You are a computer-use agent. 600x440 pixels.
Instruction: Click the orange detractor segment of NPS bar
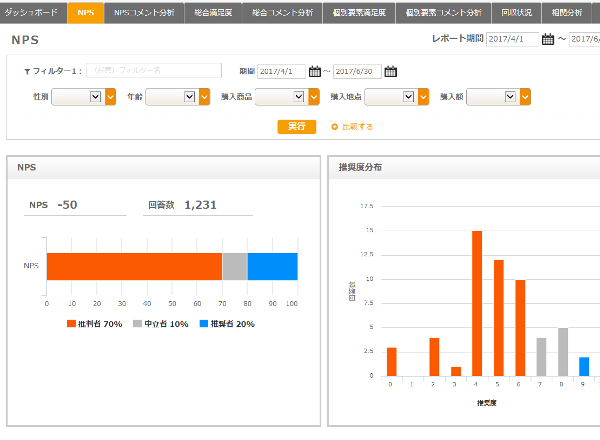pos(134,266)
